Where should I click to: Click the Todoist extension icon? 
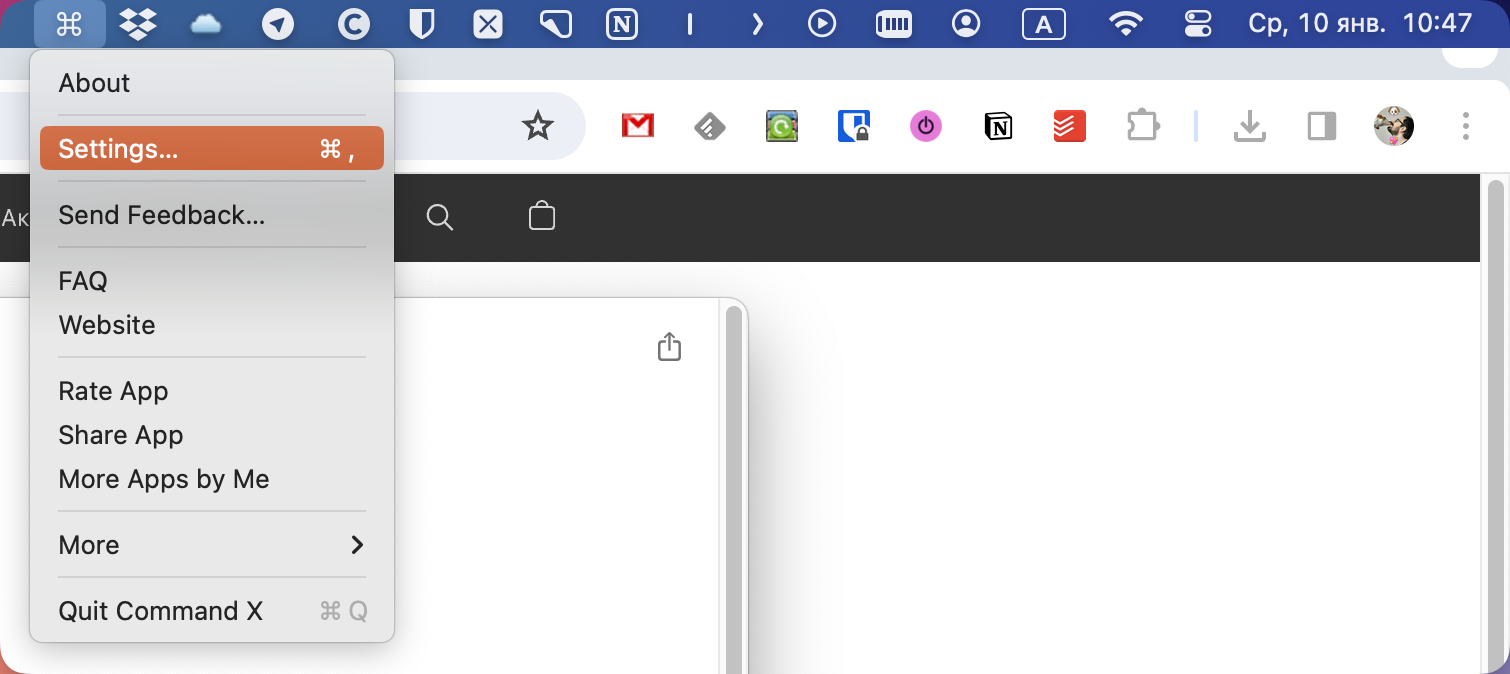1070,126
